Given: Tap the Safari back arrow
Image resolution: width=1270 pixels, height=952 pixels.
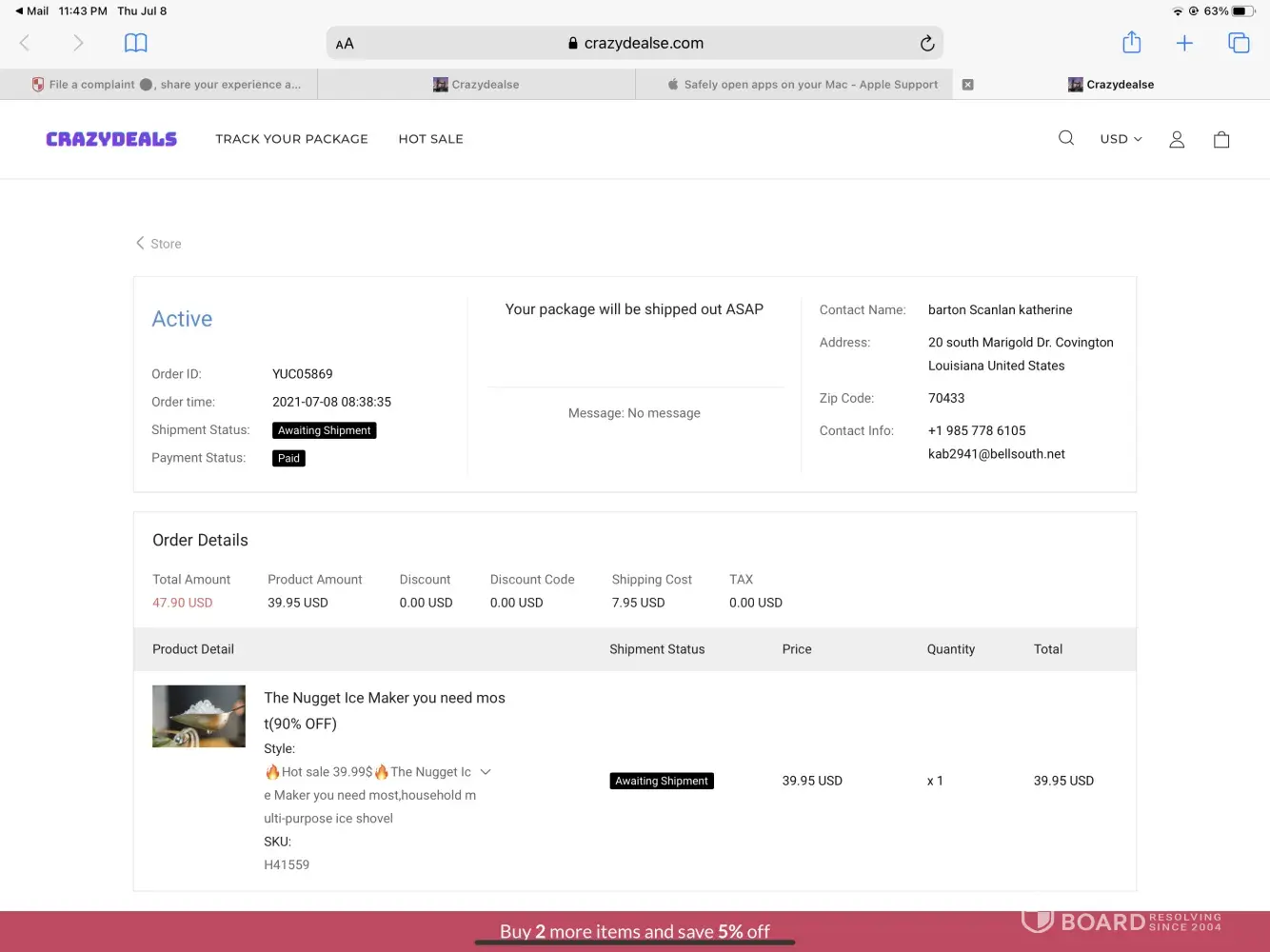Looking at the screenshot, I should tap(26, 43).
